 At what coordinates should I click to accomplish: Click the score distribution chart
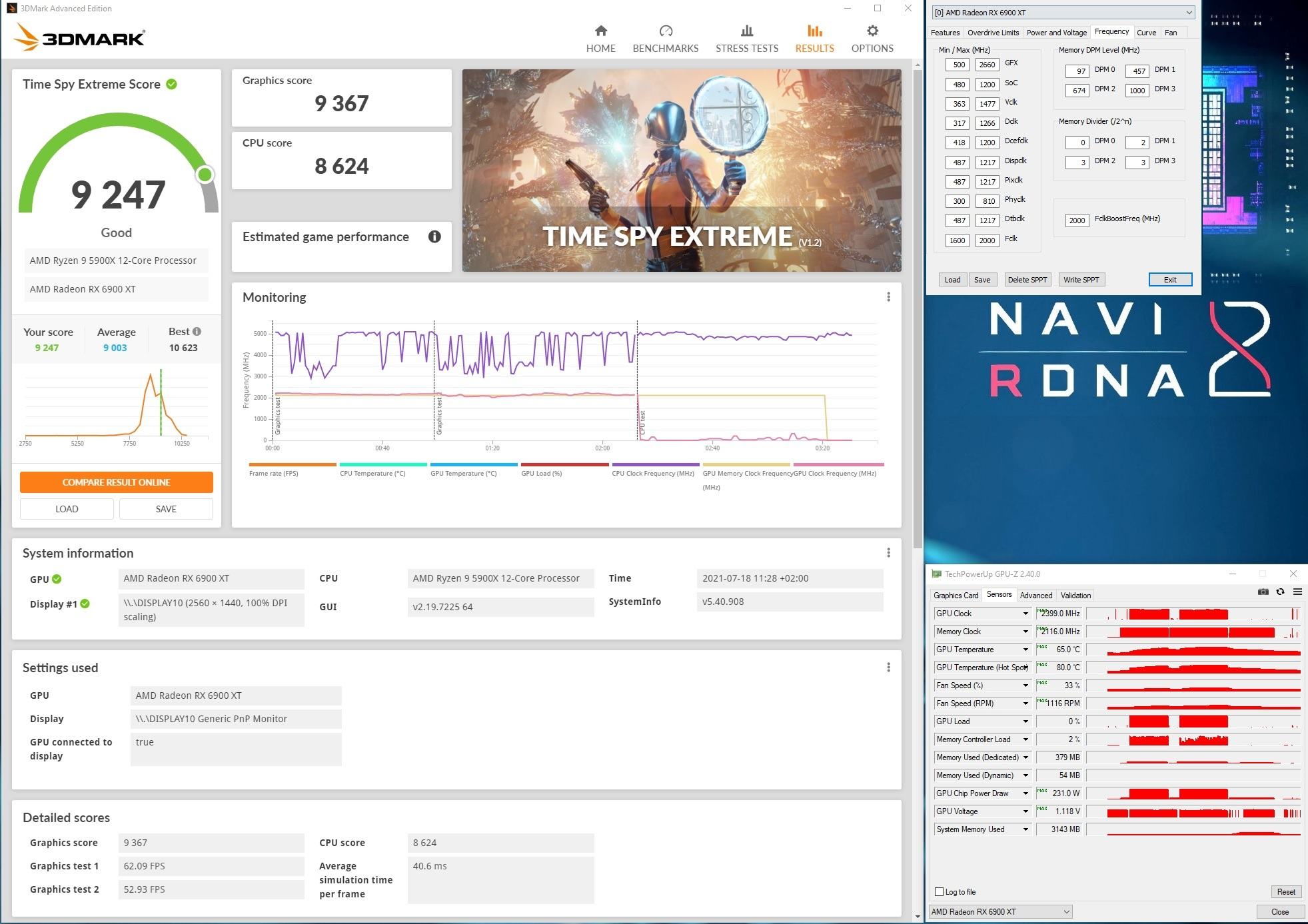[x=116, y=408]
